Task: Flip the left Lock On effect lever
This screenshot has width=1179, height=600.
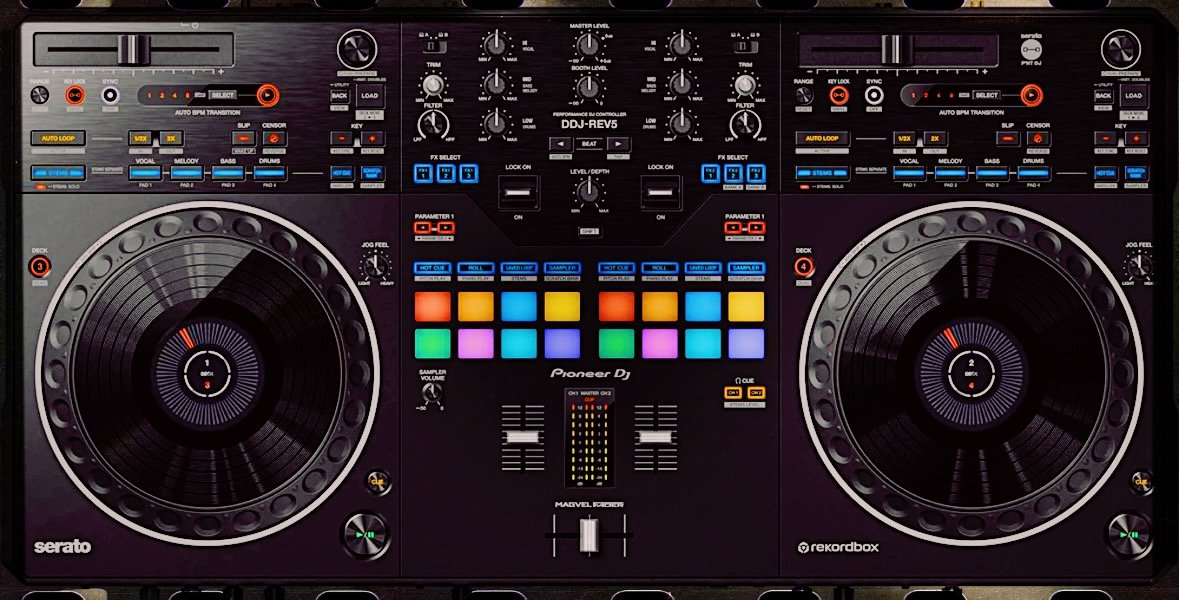Action: [x=518, y=192]
